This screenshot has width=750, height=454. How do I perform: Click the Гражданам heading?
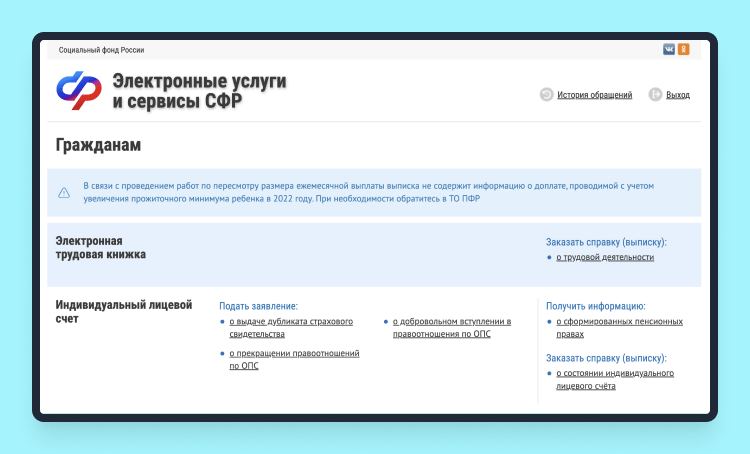(98, 145)
